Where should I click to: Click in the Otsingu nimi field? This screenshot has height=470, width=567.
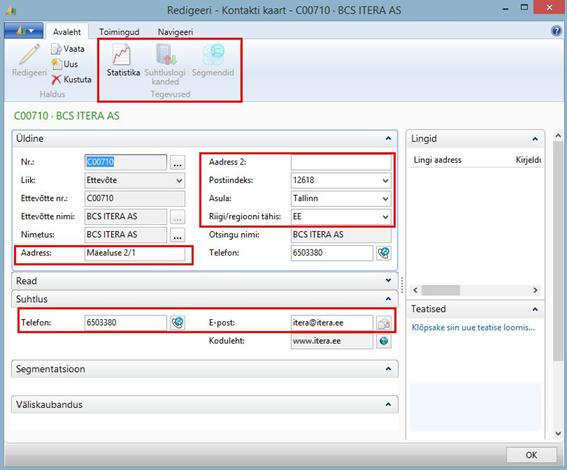(x=341, y=235)
